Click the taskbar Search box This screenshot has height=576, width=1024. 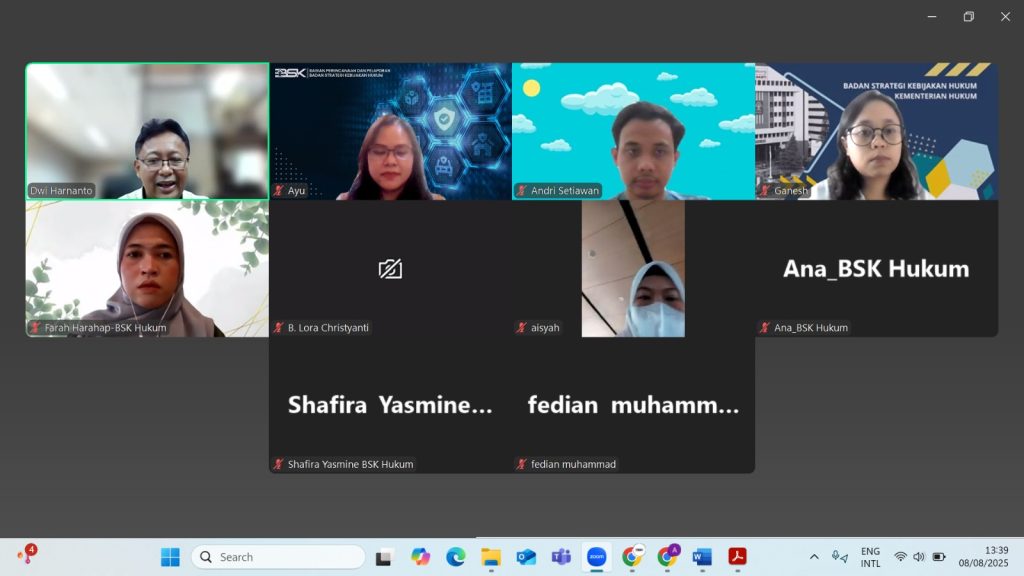[278, 557]
